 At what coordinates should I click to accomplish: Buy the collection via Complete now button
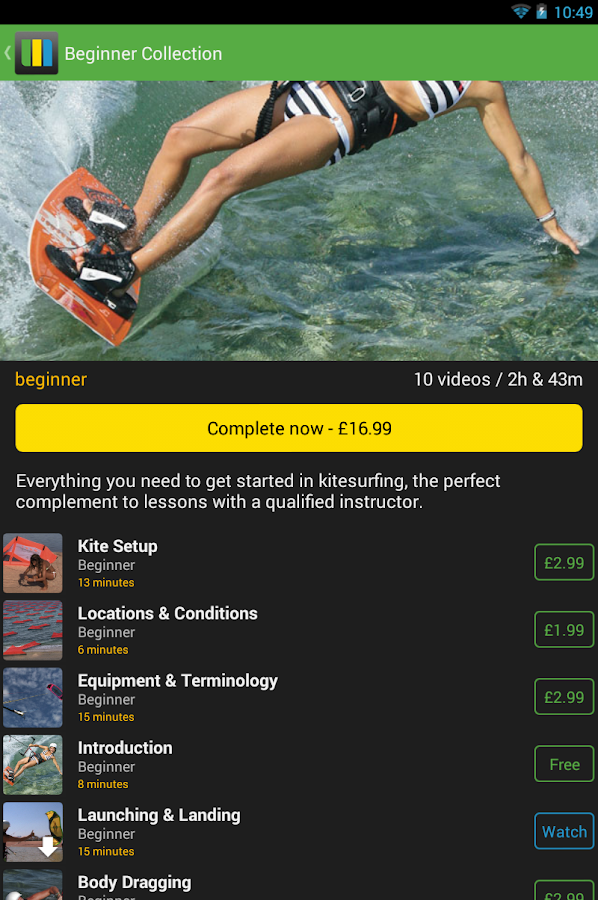pyautogui.click(x=299, y=428)
